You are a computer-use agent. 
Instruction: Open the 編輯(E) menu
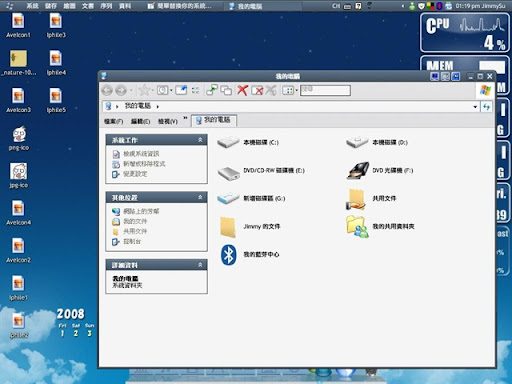click(140, 121)
